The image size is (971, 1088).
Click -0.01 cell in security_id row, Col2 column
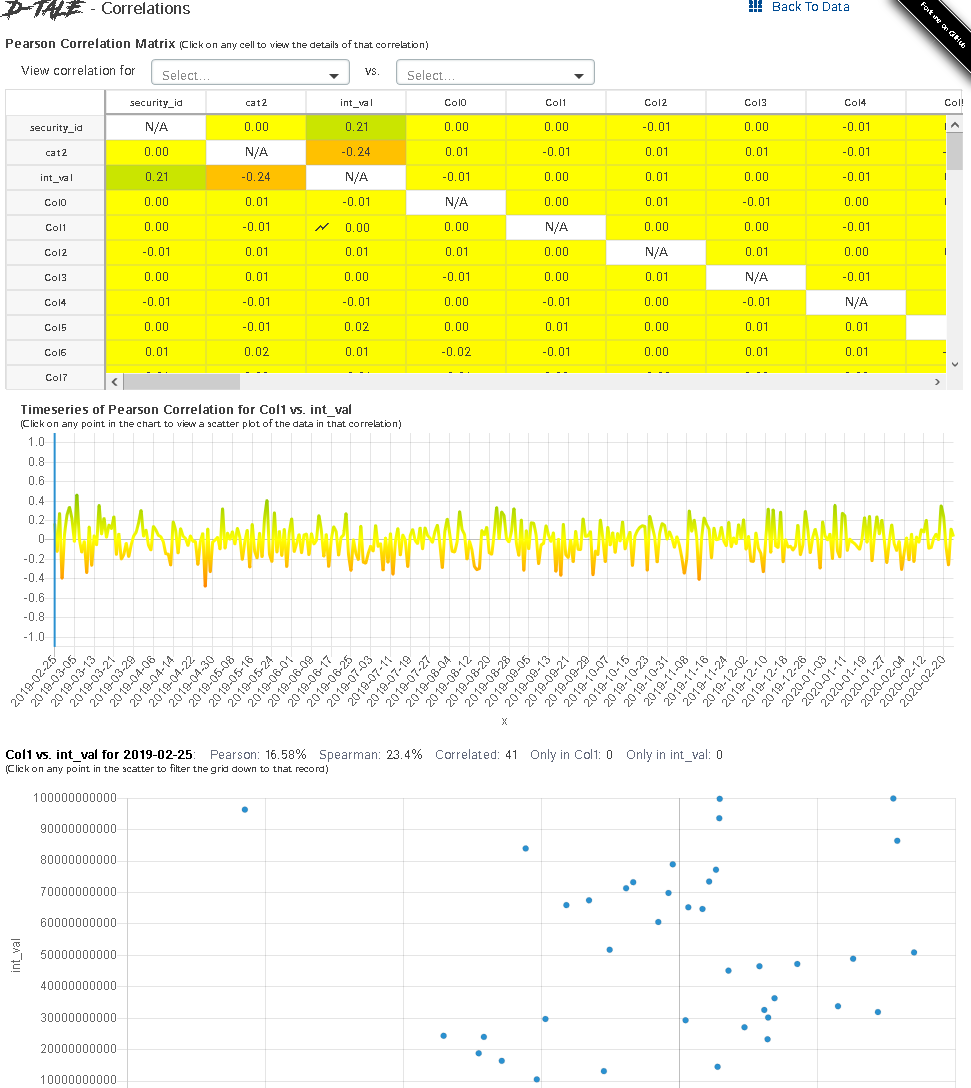tap(656, 127)
